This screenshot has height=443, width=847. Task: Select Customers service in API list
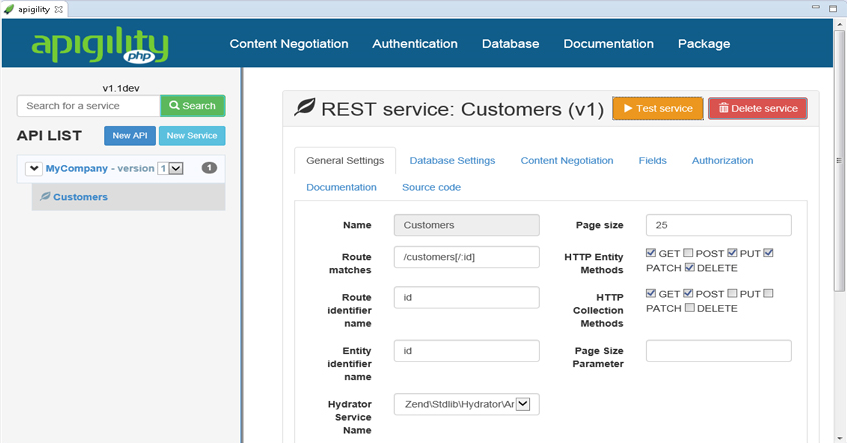(x=129, y=197)
